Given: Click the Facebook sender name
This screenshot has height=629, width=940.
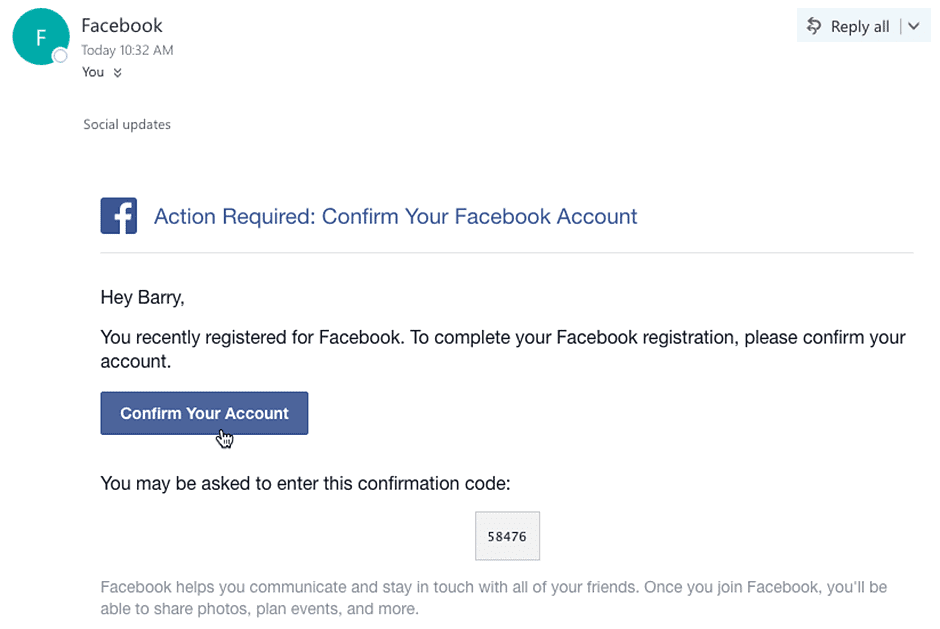Looking at the screenshot, I should pyautogui.click(x=121, y=25).
